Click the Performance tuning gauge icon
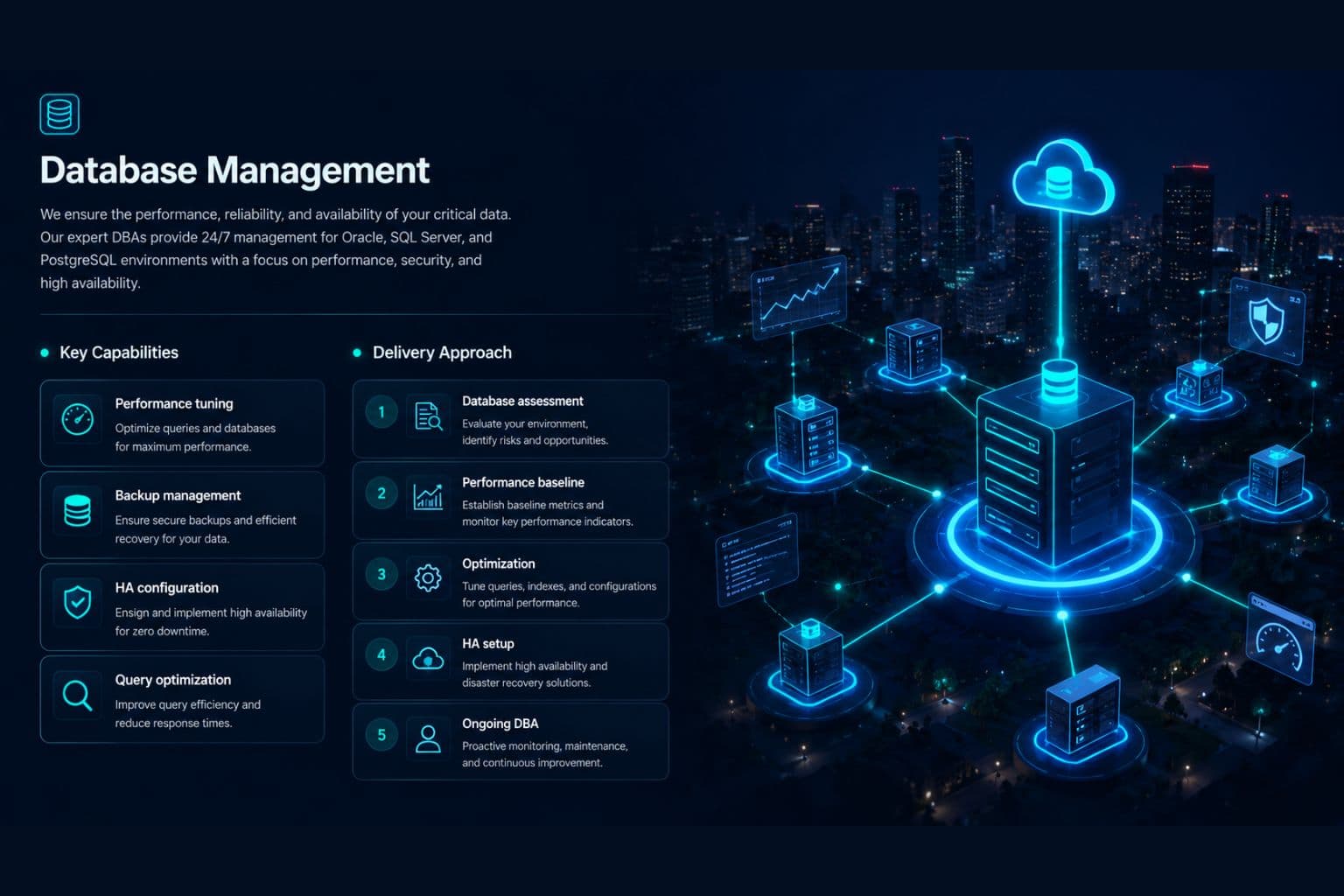1344x896 pixels. pos(78,419)
